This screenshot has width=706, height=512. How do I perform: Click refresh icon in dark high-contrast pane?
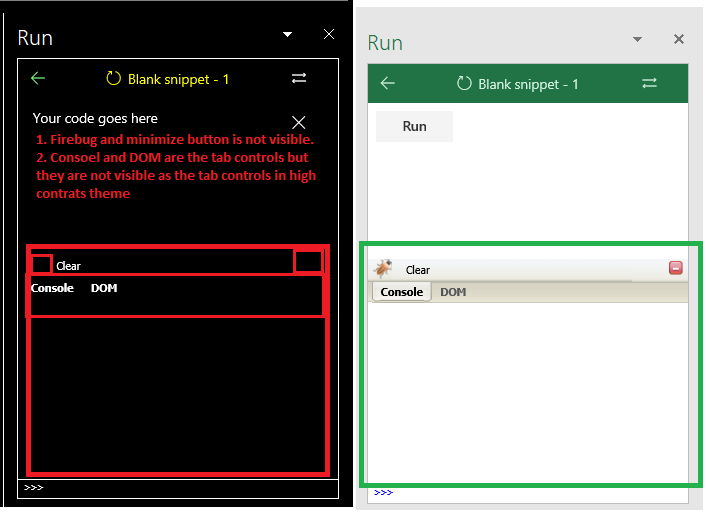pyautogui.click(x=113, y=78)
